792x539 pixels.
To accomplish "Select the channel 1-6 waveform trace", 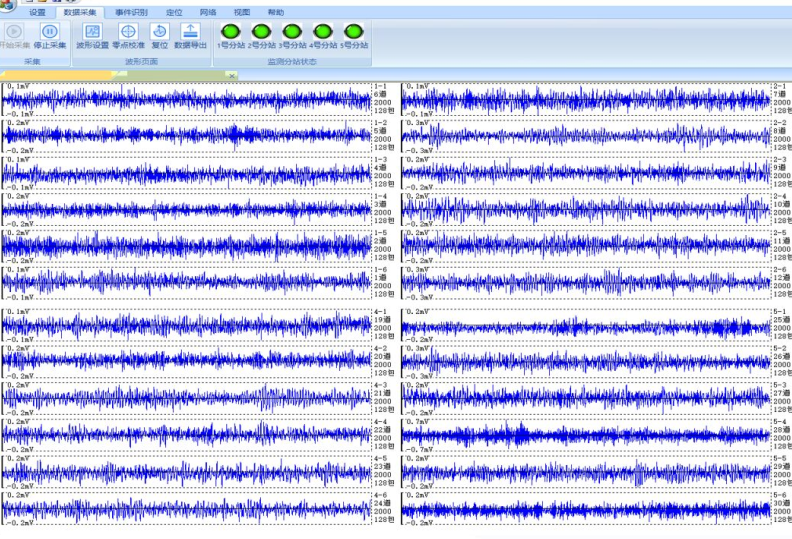I will (x=187, y=283).
